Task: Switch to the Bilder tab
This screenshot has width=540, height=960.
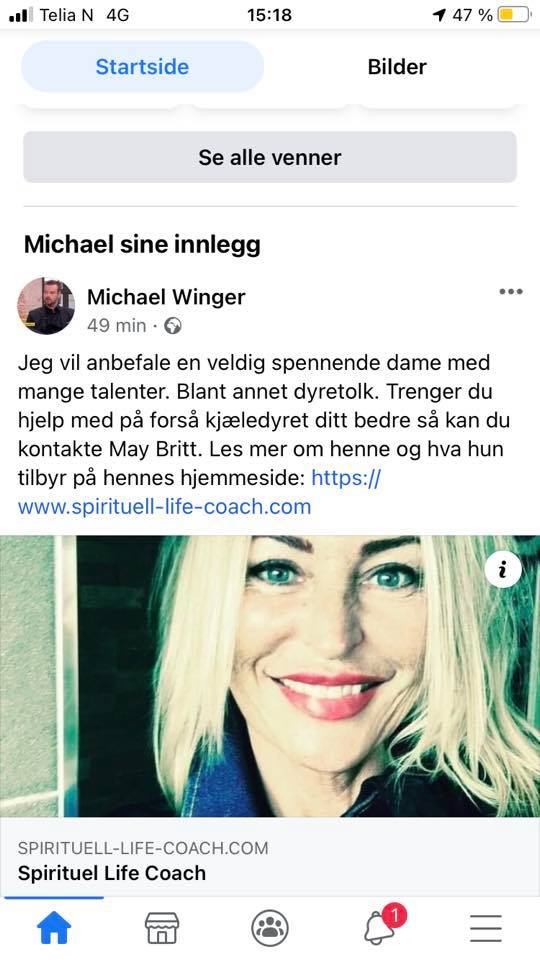Action: tap(397, 67)
